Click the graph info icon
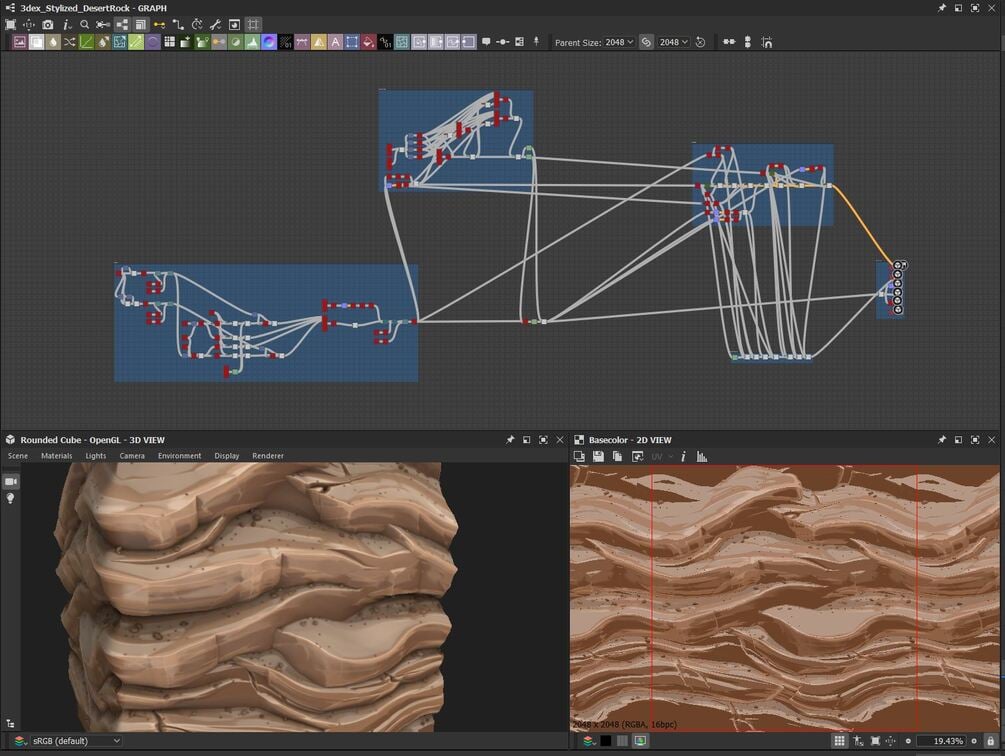The width and height of the screenshot is (1005, 756). 66,24
